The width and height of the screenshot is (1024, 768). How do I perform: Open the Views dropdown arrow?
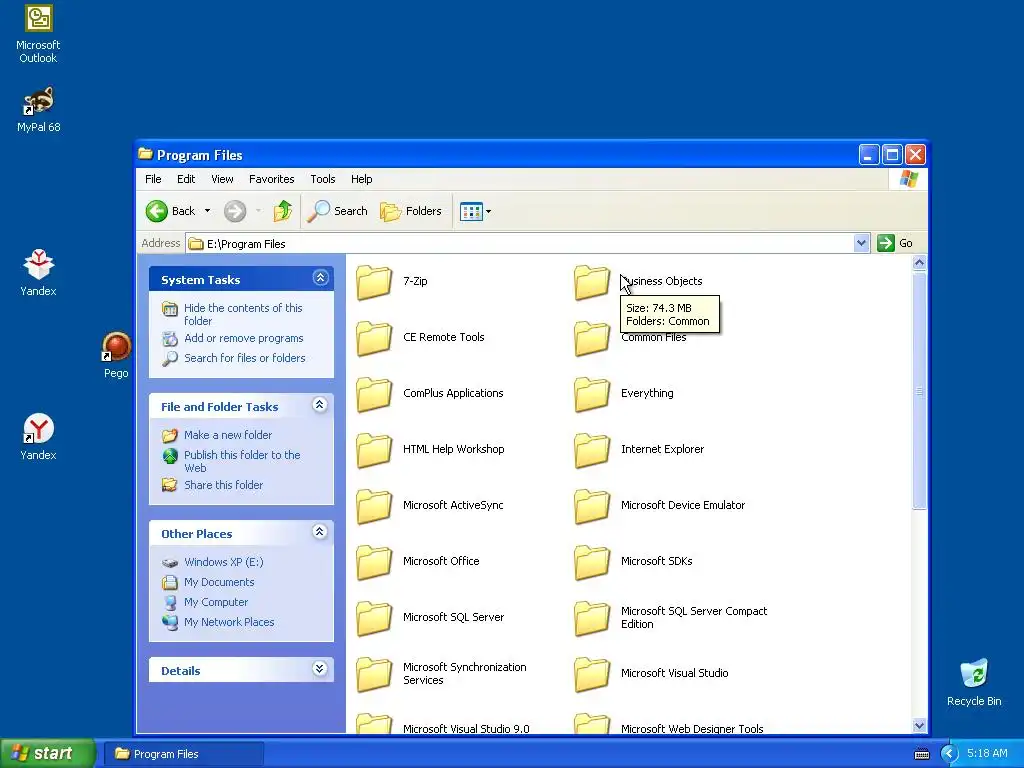488,212
